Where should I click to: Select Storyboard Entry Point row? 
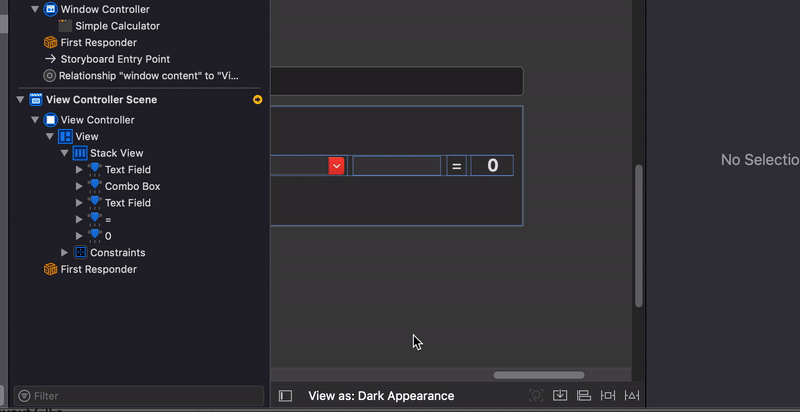115,59
